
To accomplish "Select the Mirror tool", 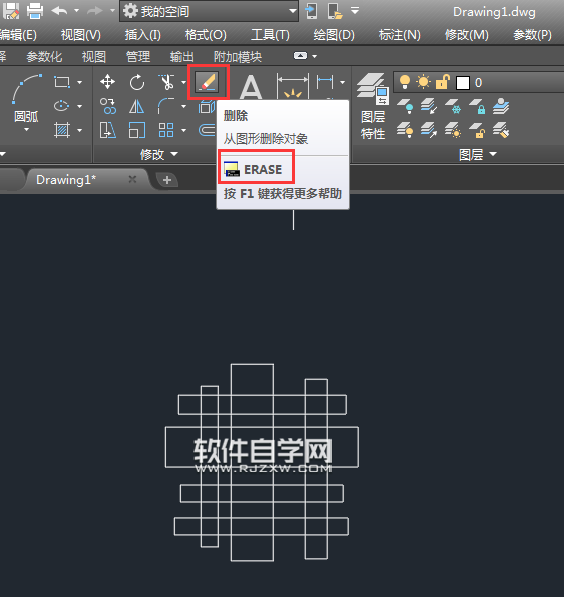I will pyautogui.click(x=136, y=107).
